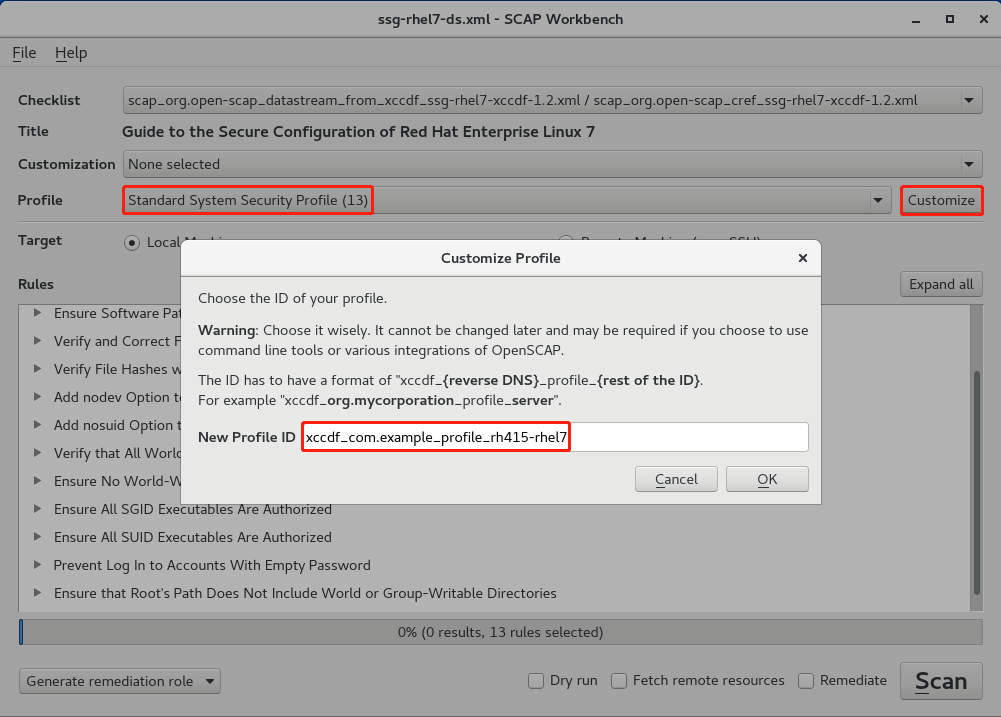Click OK to confirm profile ID
Screen dimensions: 1001x717
pos(767,479)
